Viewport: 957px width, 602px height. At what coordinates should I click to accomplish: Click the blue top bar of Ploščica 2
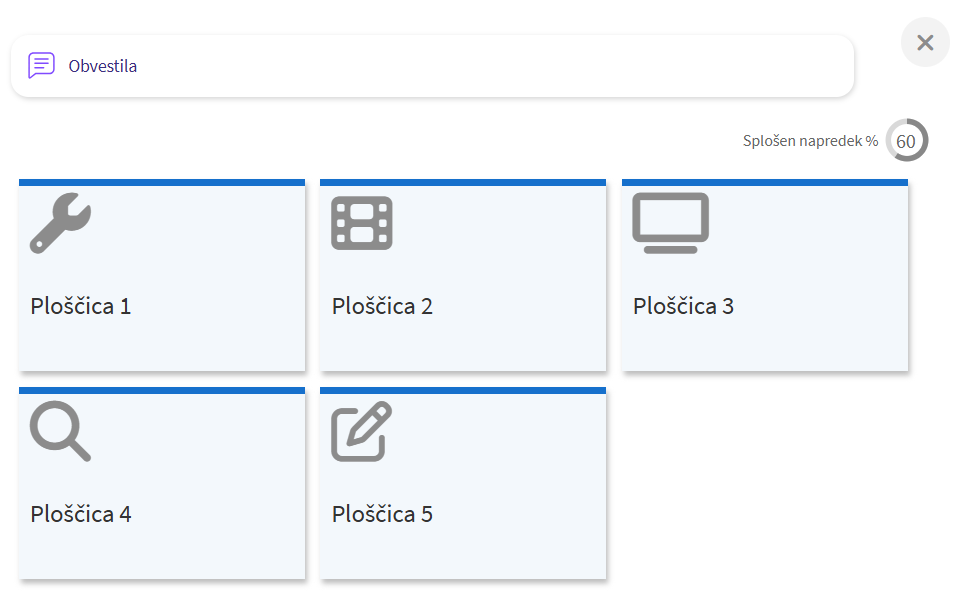[x=463, y=183]
